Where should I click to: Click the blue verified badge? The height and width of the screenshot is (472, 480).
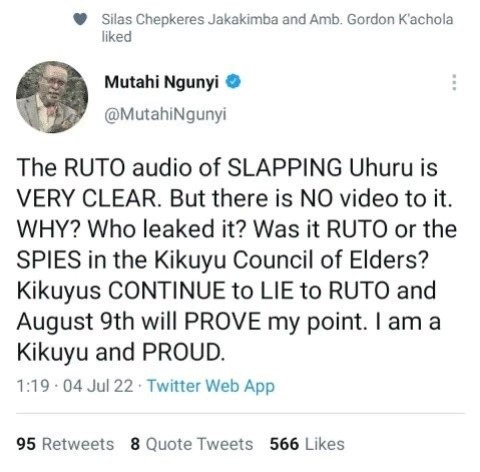233,82
